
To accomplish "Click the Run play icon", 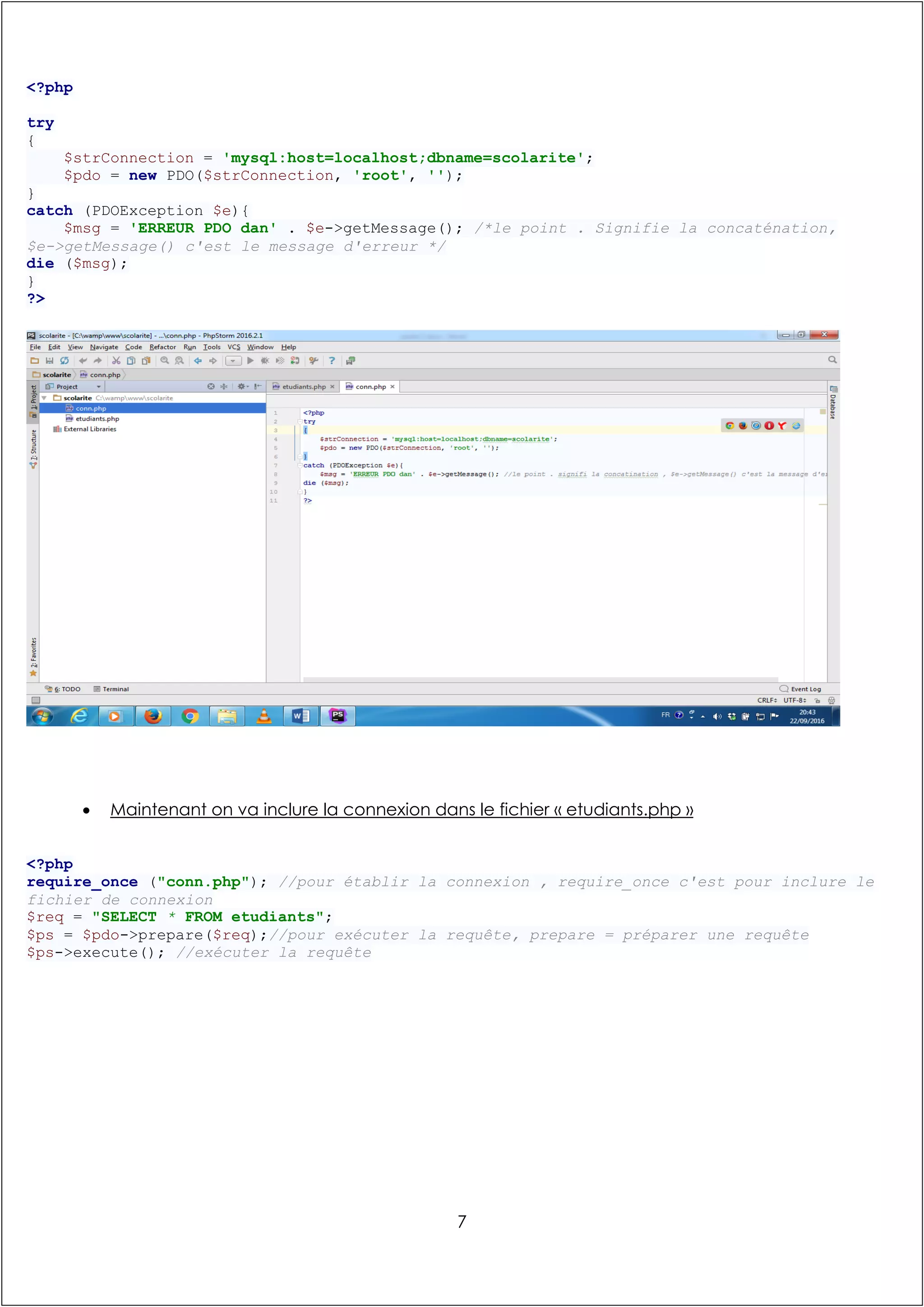I will pyautogui.click(x=250, y=360).
